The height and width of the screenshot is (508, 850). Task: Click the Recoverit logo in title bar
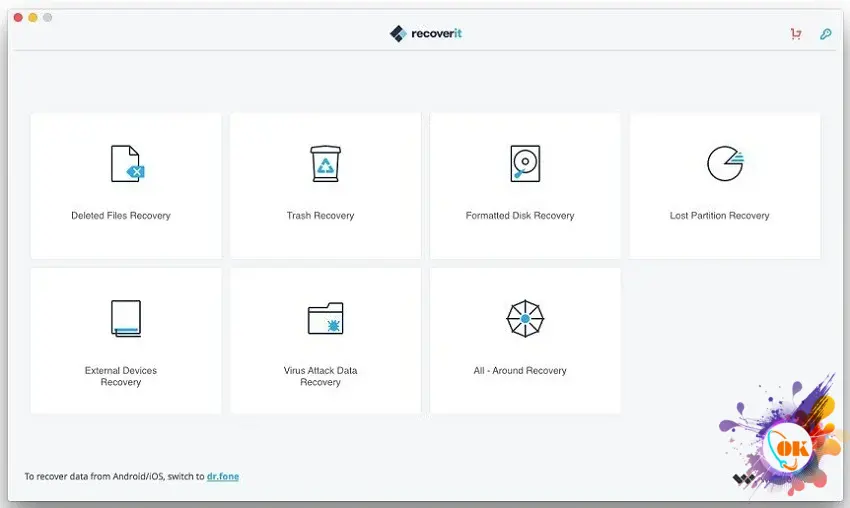coord(426,34)
